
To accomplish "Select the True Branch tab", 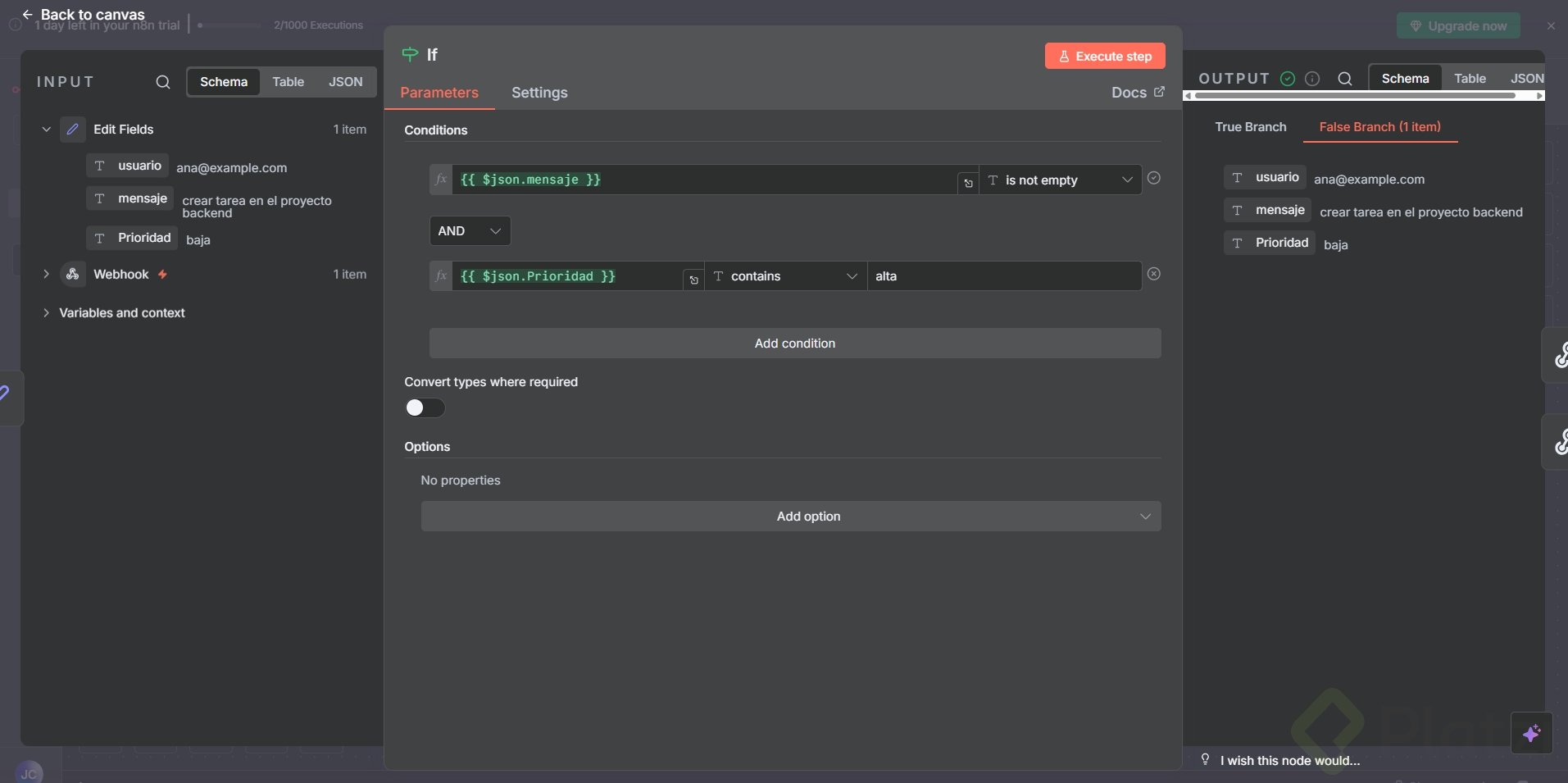I will click(1250, 127).
